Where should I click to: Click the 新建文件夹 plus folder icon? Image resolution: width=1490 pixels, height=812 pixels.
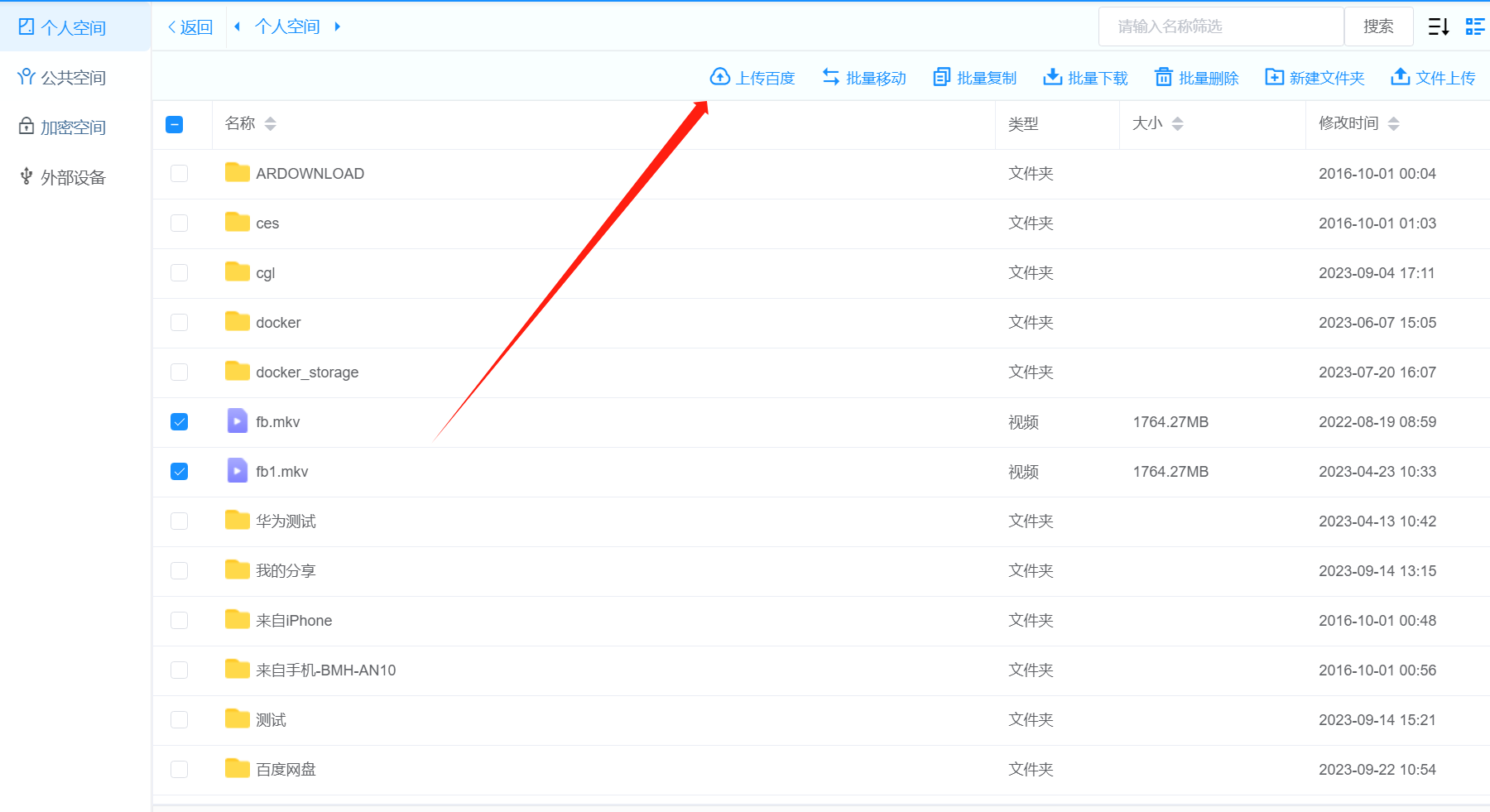(1274, 77)
